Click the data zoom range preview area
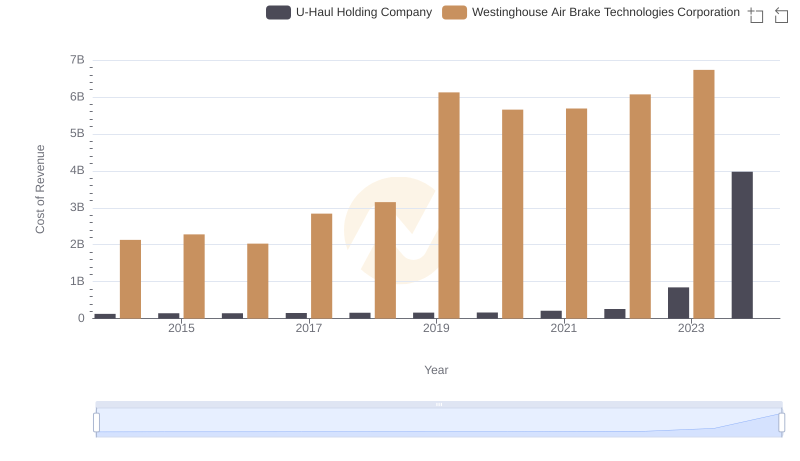The width and height of the screenshot is (800, 461). [439, 422]
